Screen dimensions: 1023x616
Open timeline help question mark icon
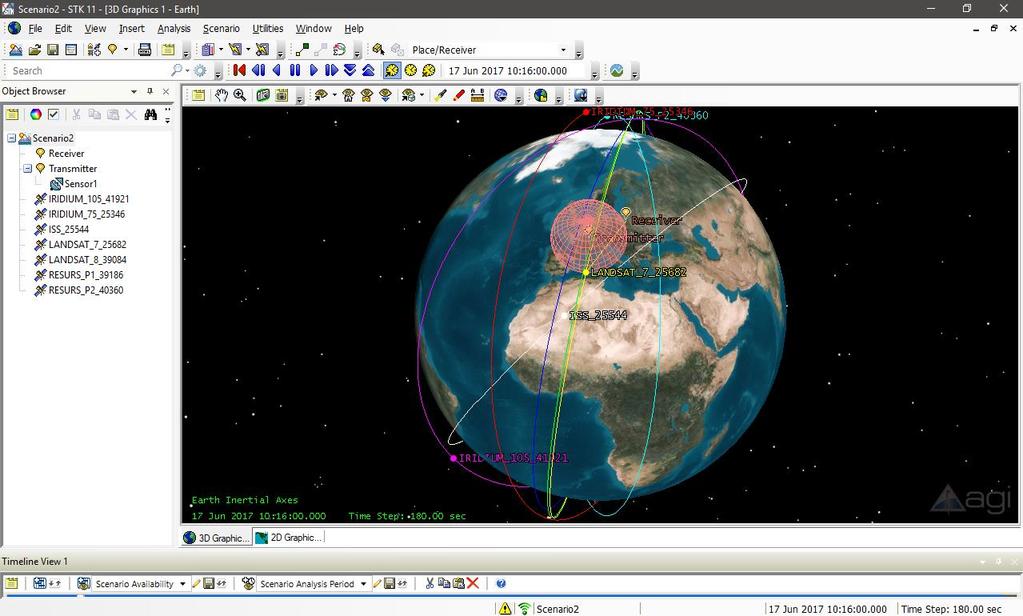[501, 583]
